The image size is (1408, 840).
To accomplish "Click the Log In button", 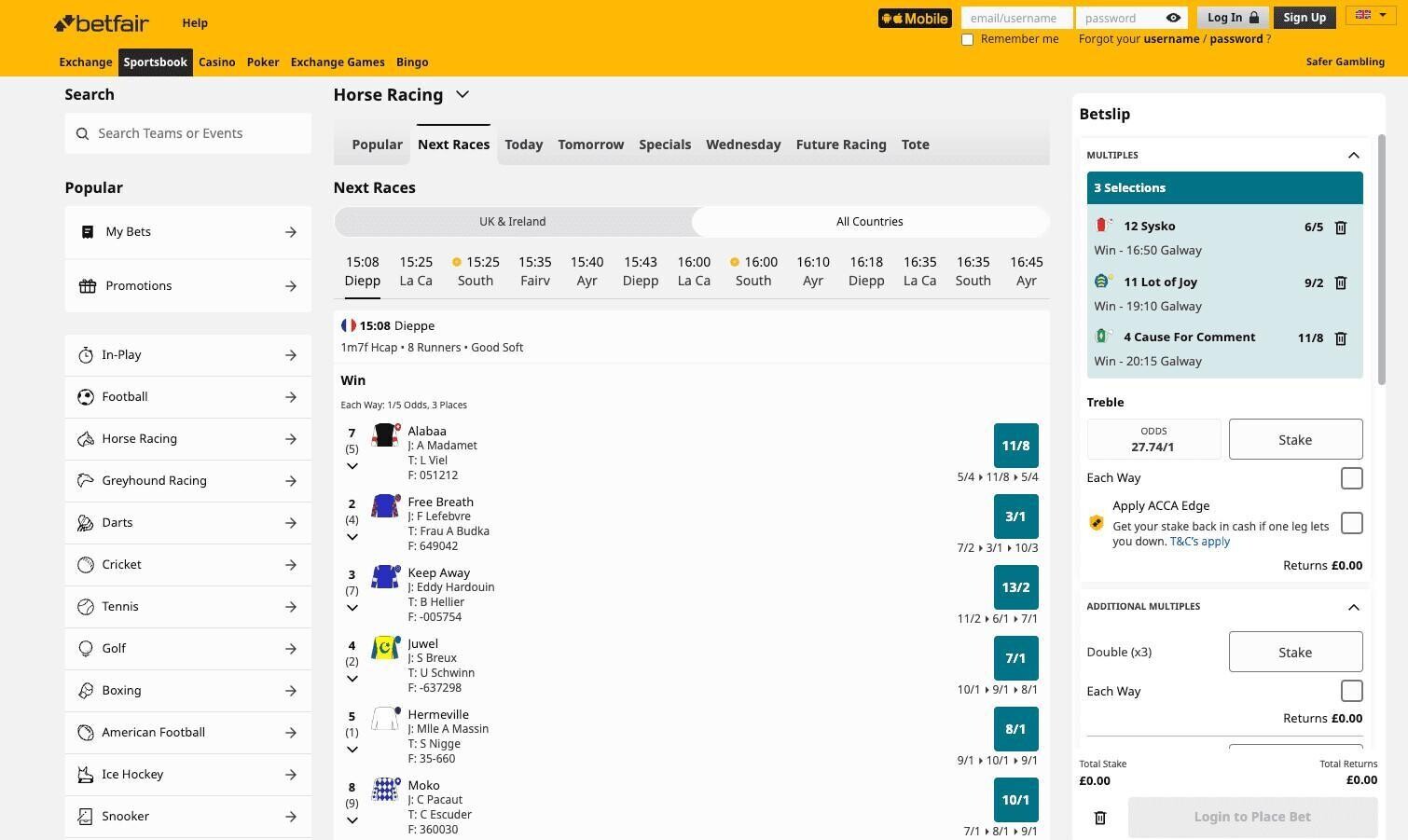I will [x=1232, y=18].
